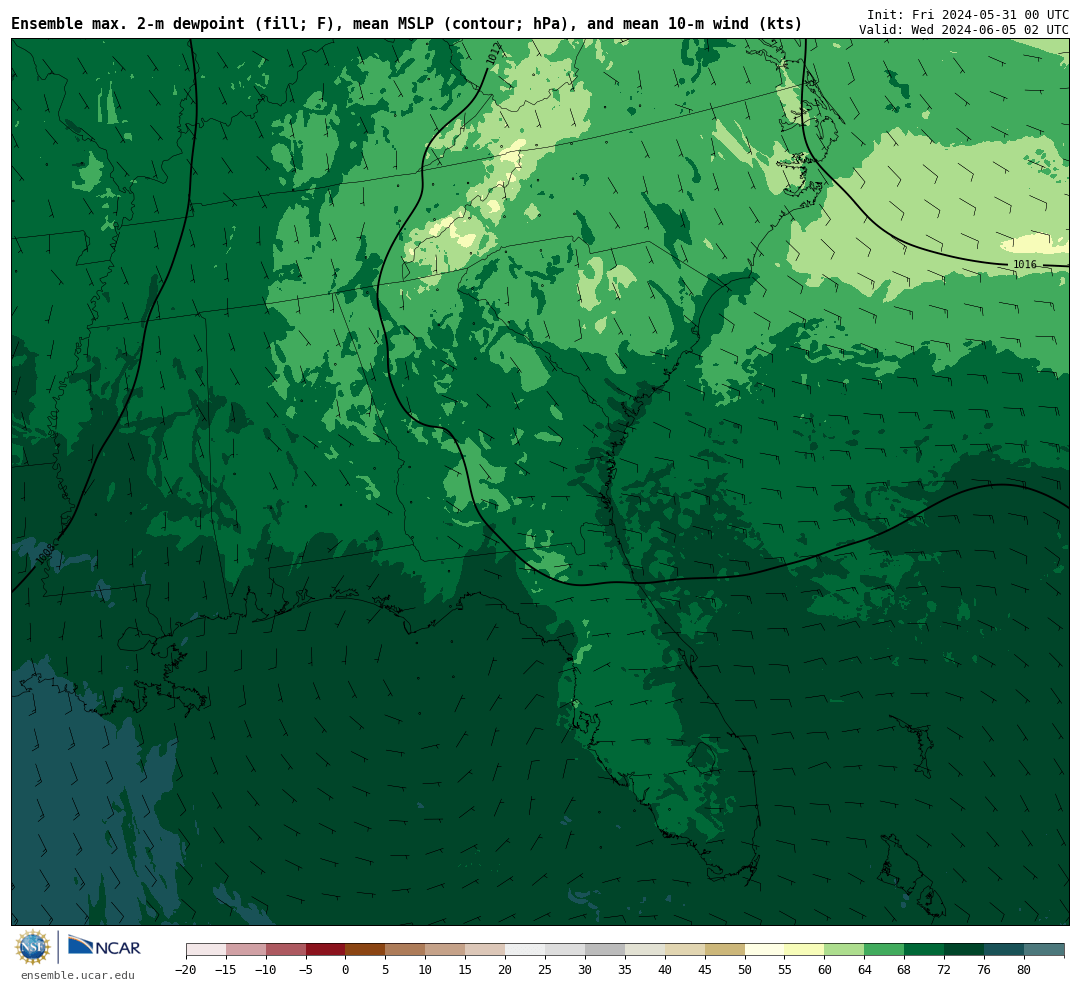Viewport: 1080px width, 988px height.
Task: Click the 68 colorbar tick label
Action: tap(904, 969)
